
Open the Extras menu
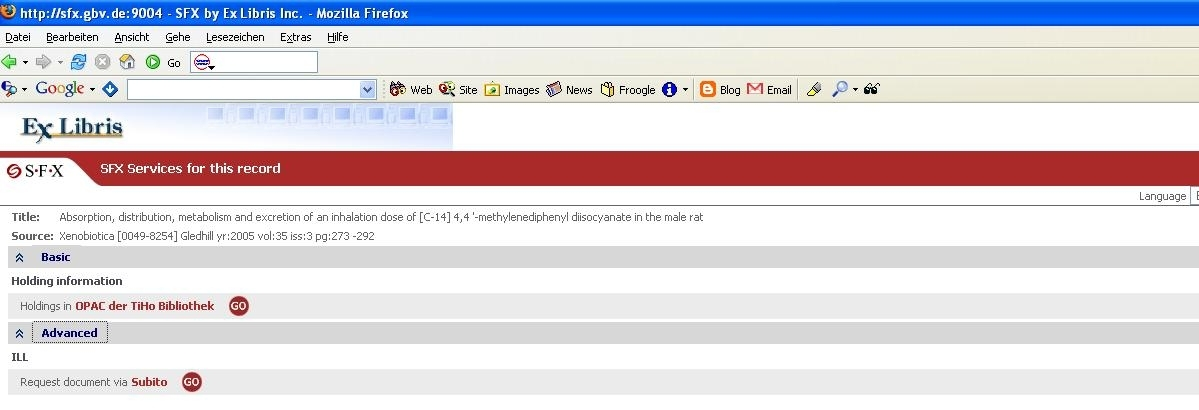pos(295,37)
